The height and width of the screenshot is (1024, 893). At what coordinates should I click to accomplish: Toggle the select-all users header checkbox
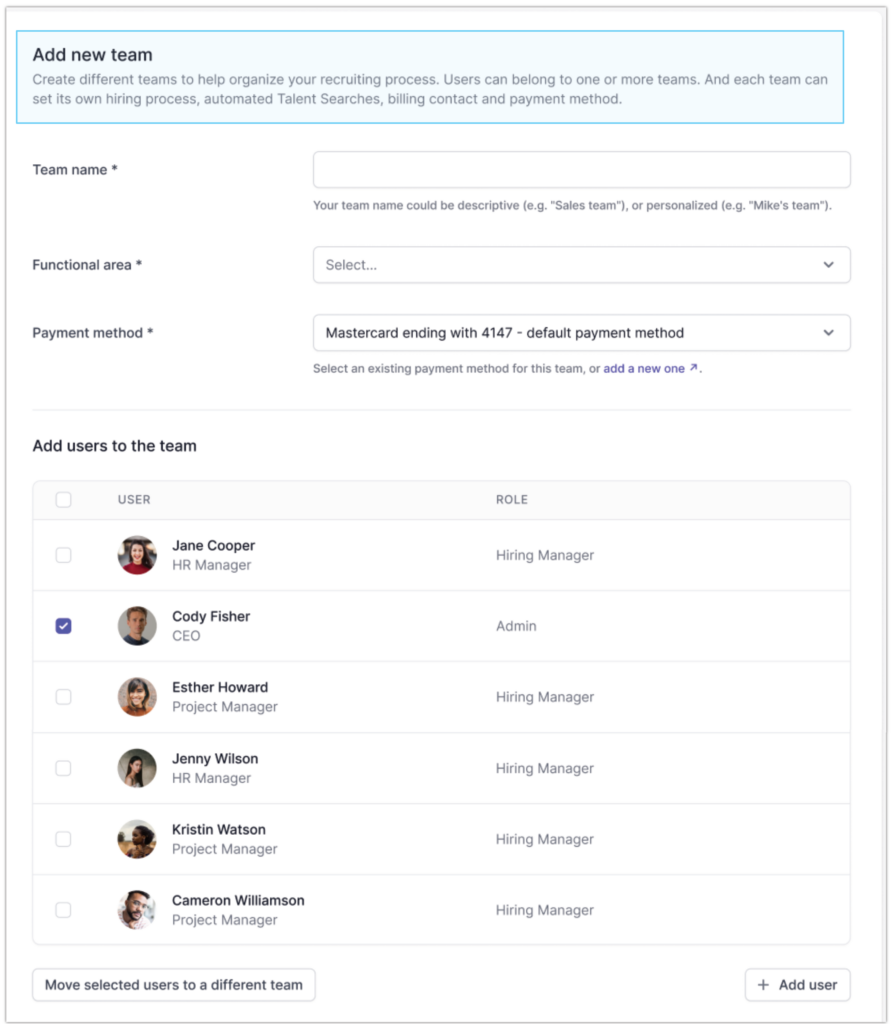pos(63,500)
